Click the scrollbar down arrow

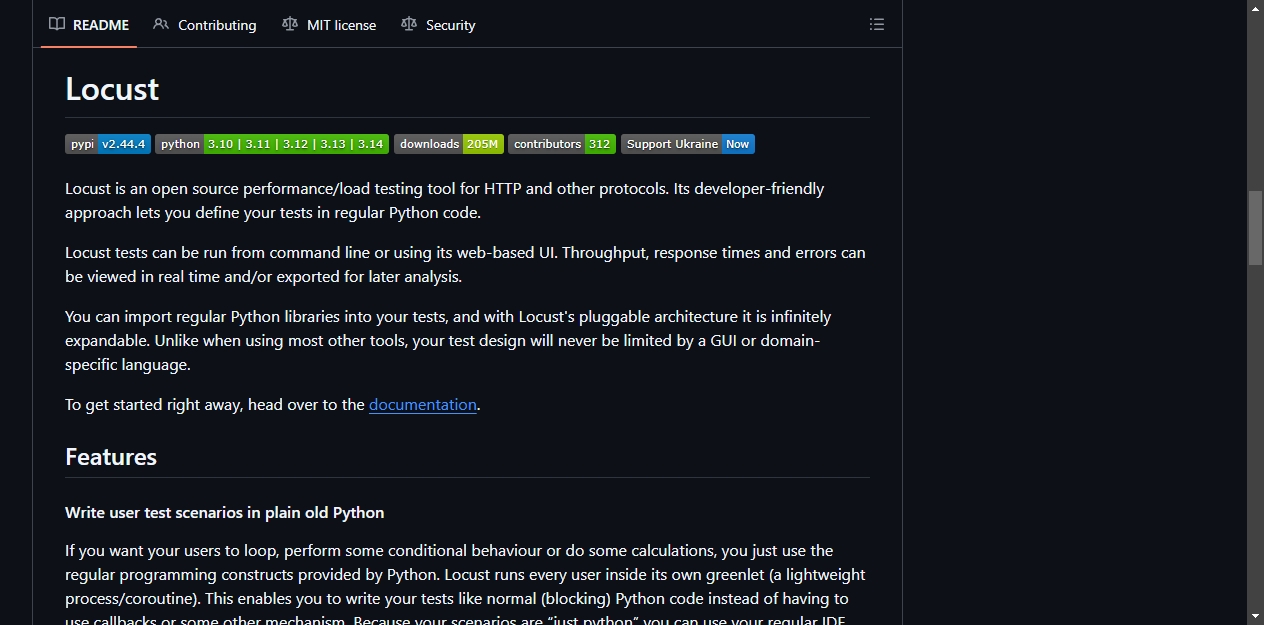coord(1255,616)
